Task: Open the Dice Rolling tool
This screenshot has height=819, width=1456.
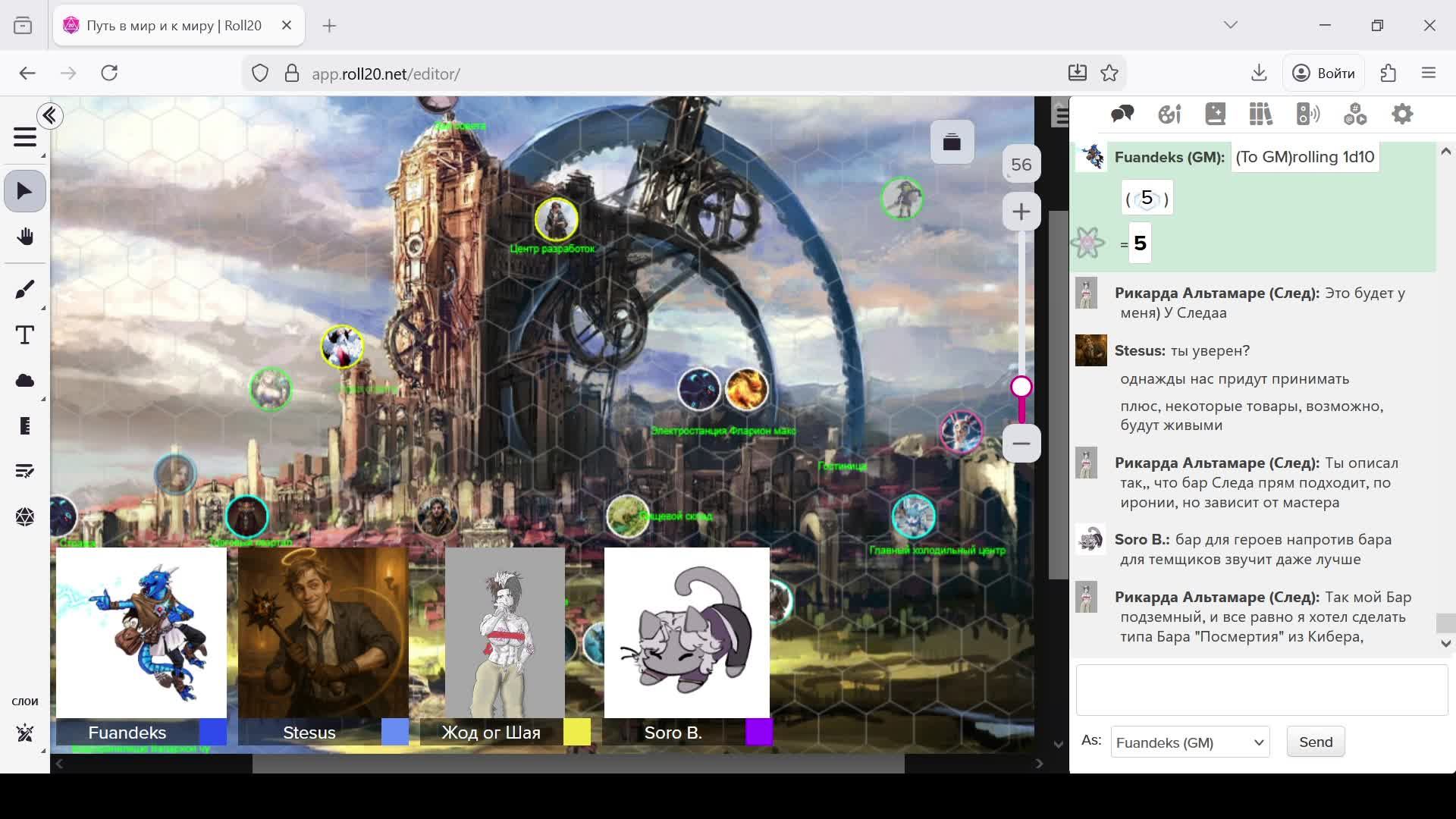Action: (x=24, y=517)
